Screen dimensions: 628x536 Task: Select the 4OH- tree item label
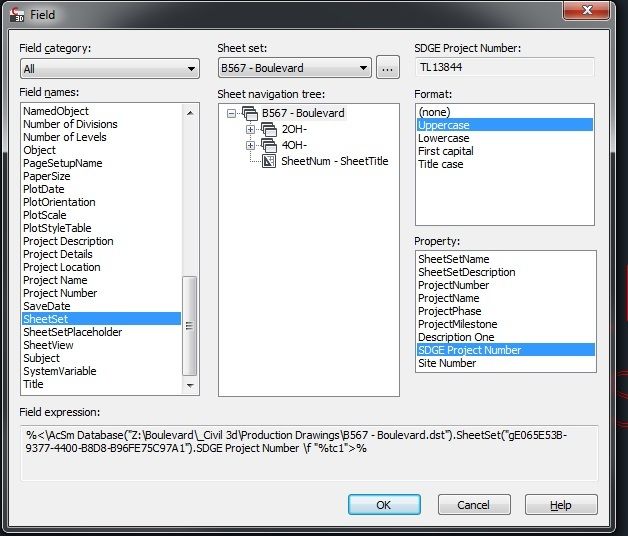point(294,145)
